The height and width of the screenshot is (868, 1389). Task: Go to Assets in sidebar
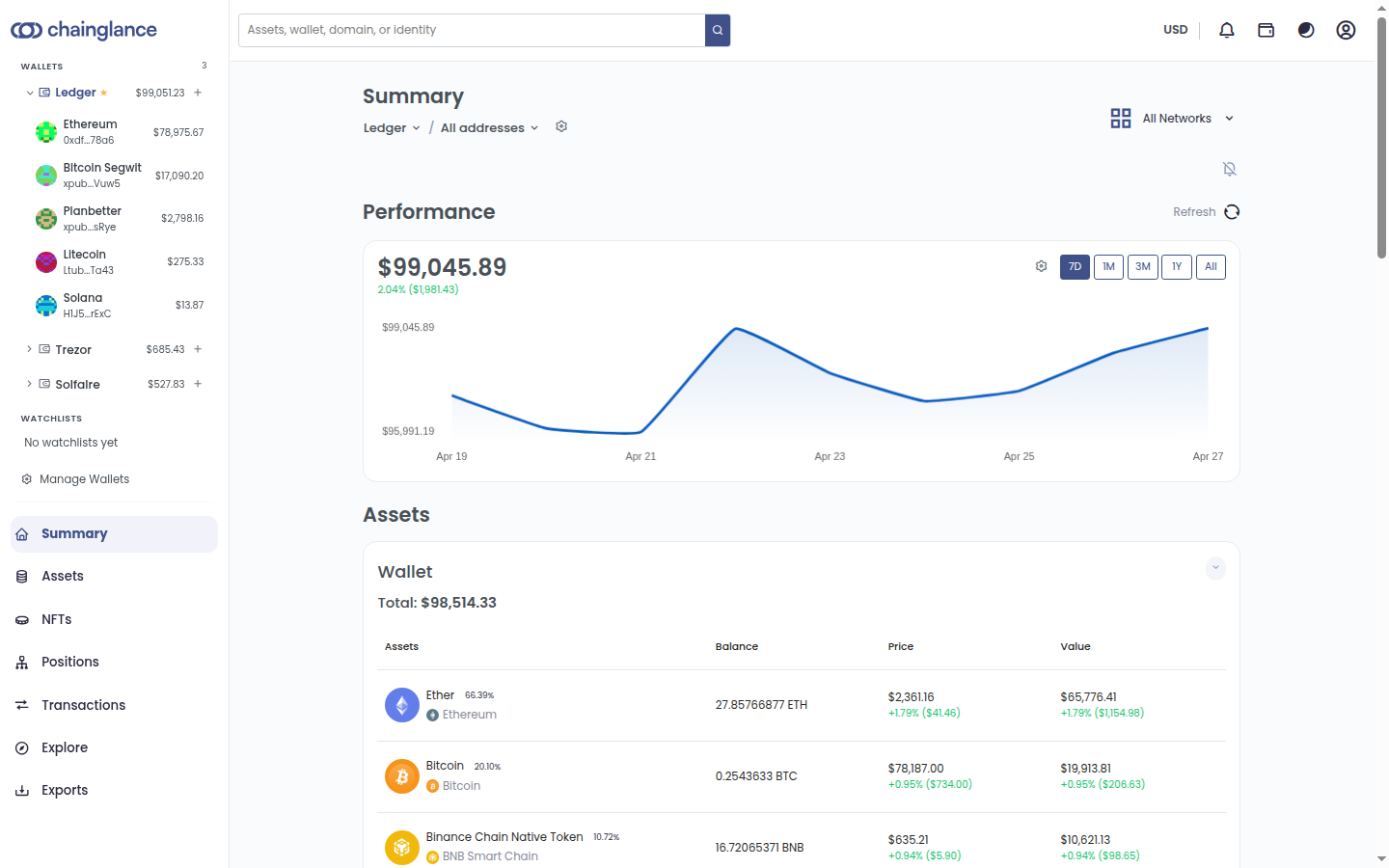114,577
